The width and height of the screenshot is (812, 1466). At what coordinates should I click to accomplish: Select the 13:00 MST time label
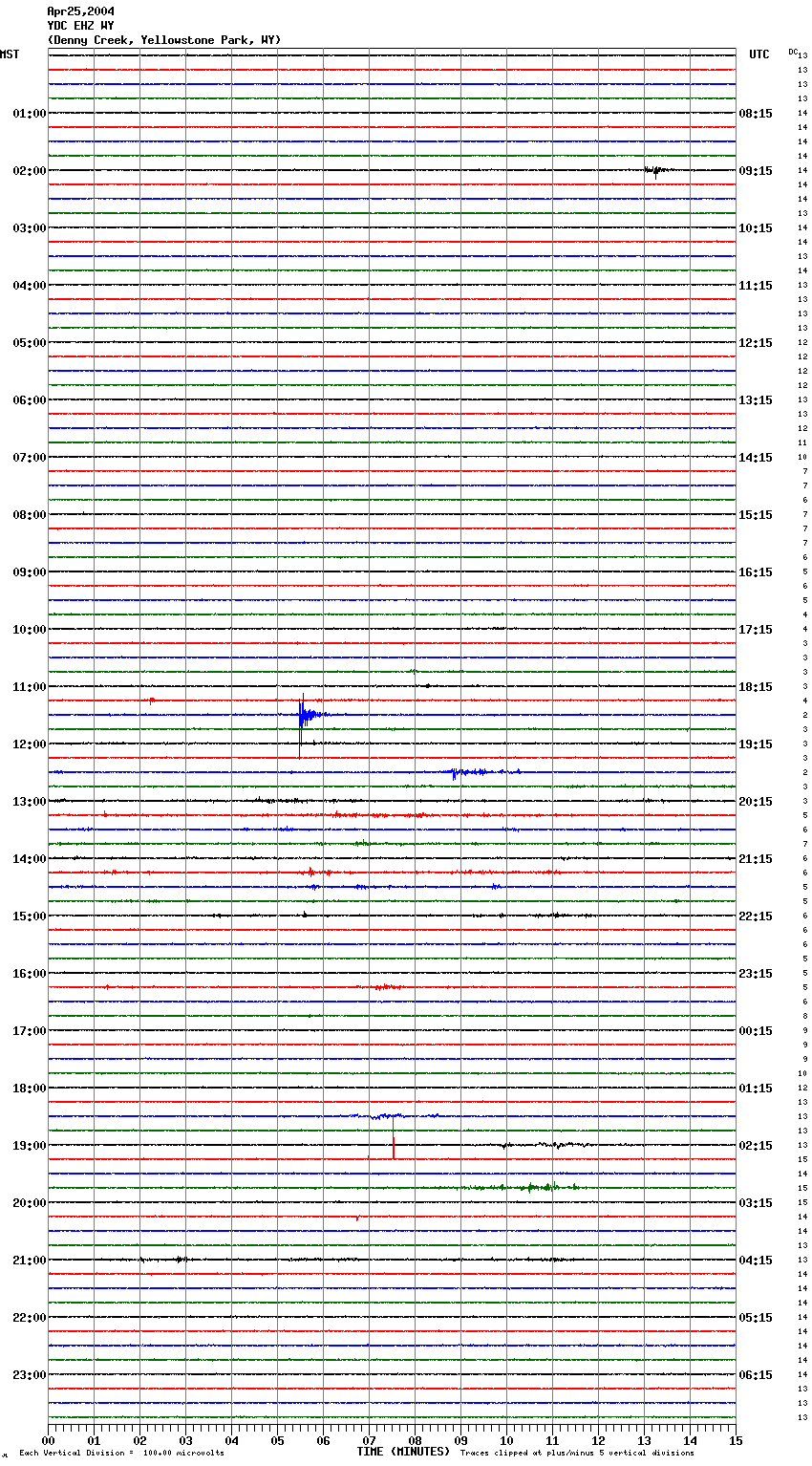point(30,802)
